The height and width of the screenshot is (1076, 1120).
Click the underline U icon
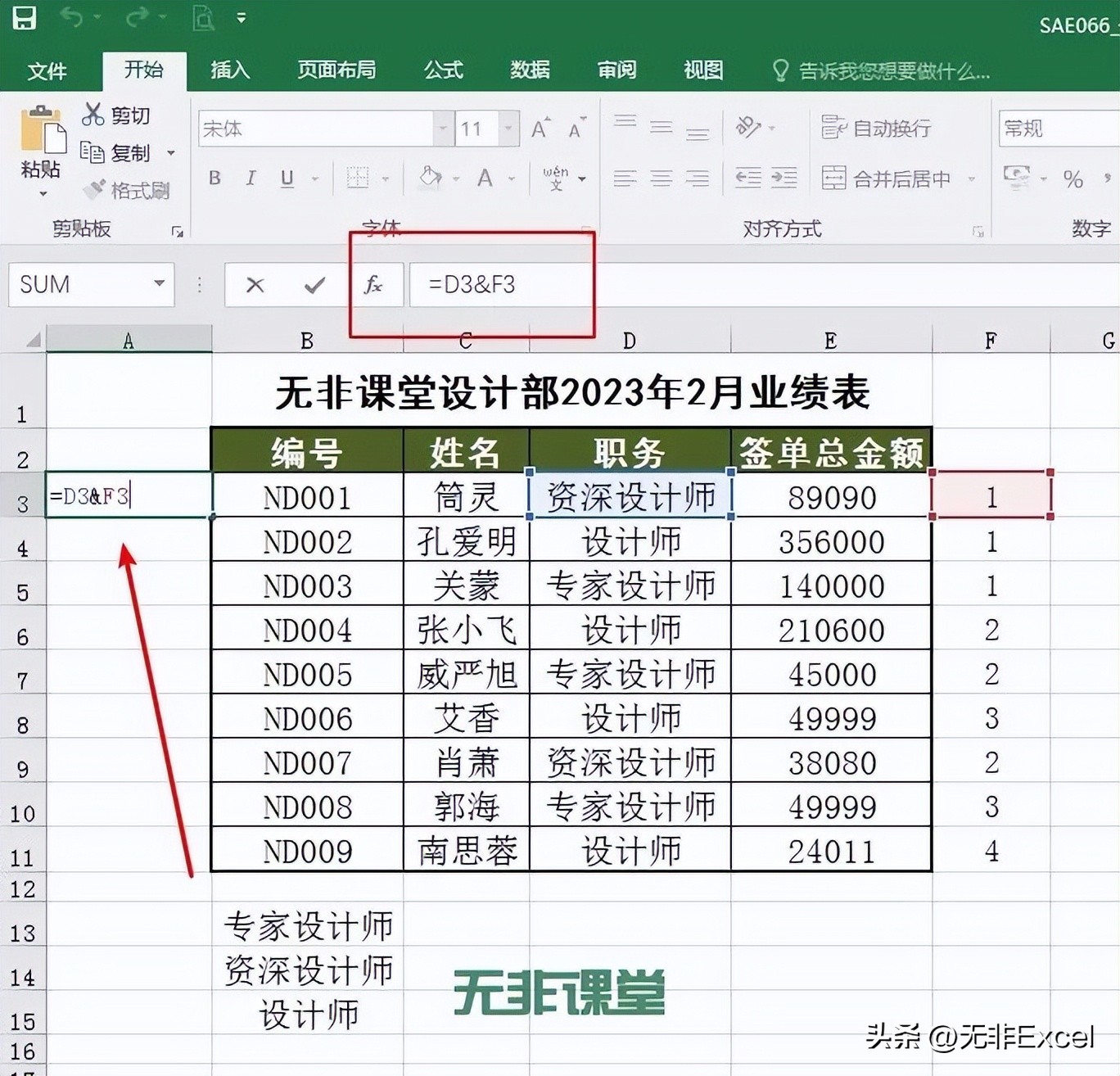[x=287, y=178]
